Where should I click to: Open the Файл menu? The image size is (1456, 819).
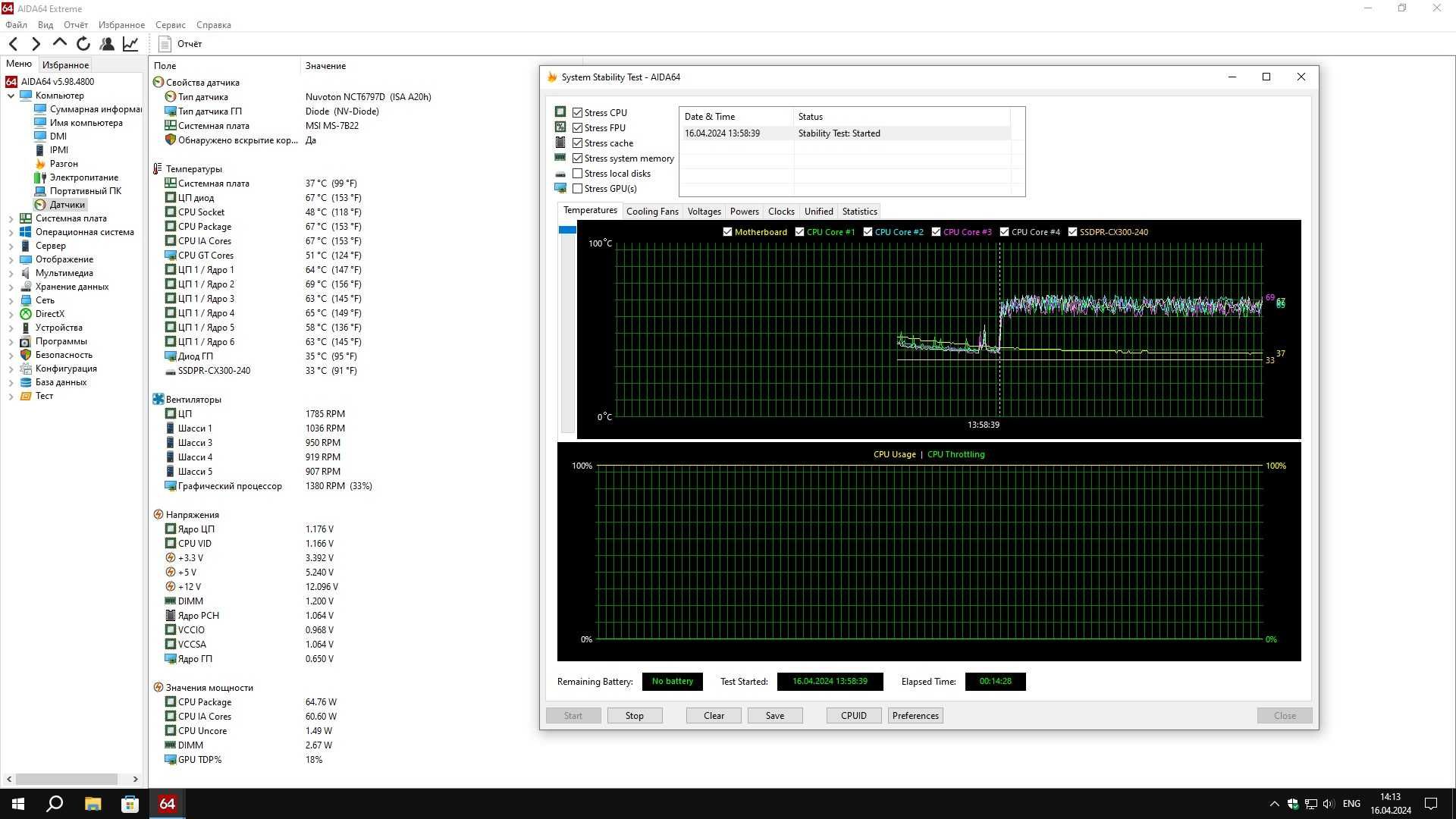[x=16, y=25]
